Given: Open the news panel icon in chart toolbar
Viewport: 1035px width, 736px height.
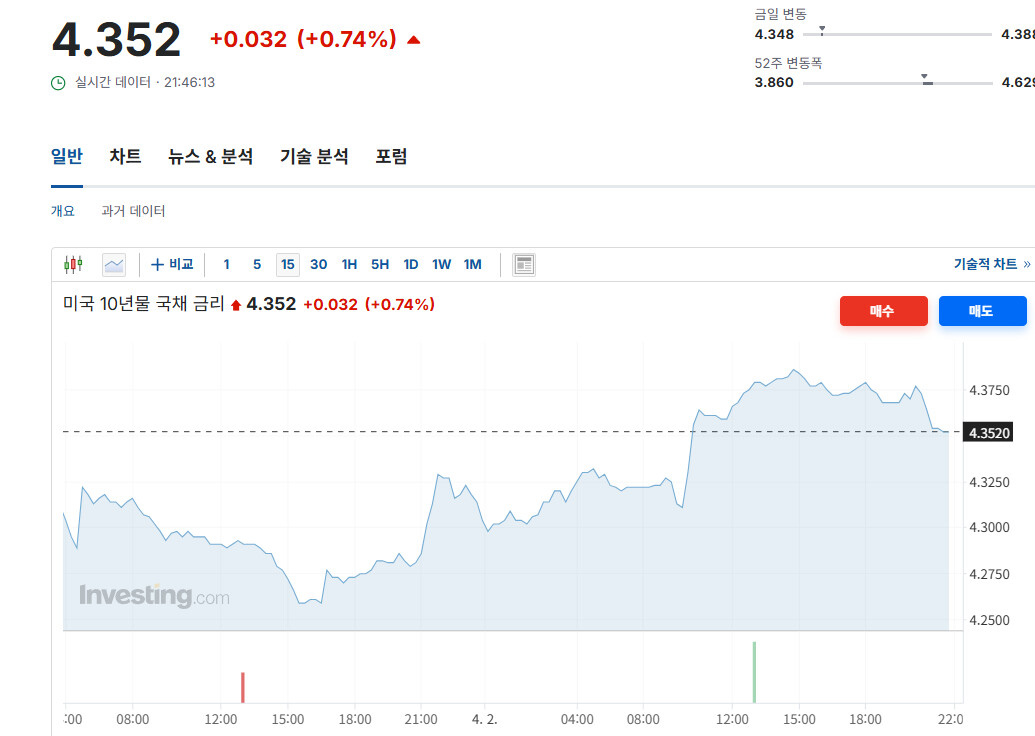Looking at the screenshot, I should [x=524, y=265].
